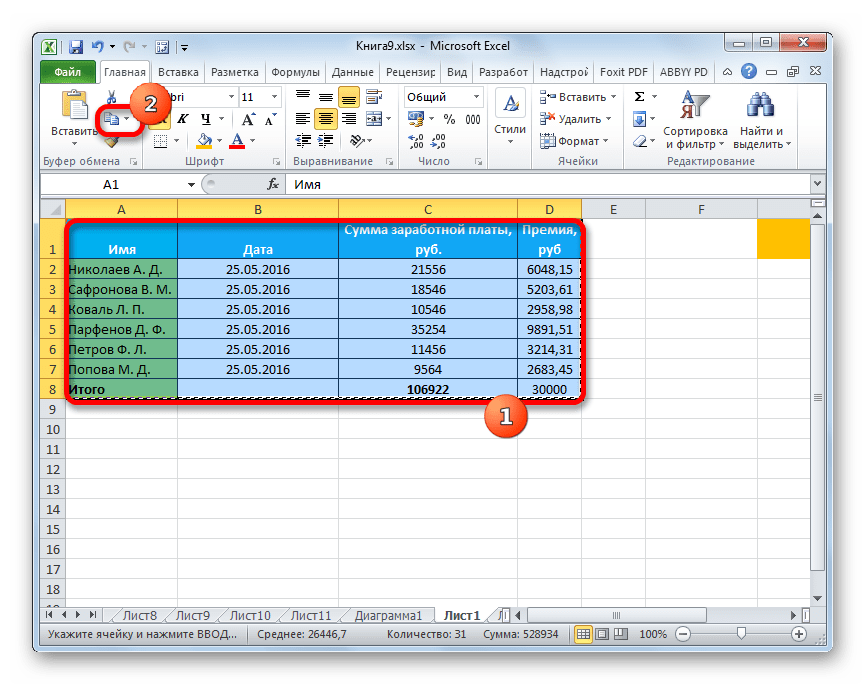This screenshot has height=685, width=866.
Task: Click the large Paste clipboard icon
Action: pyautogui.click(x=75, y=106)
